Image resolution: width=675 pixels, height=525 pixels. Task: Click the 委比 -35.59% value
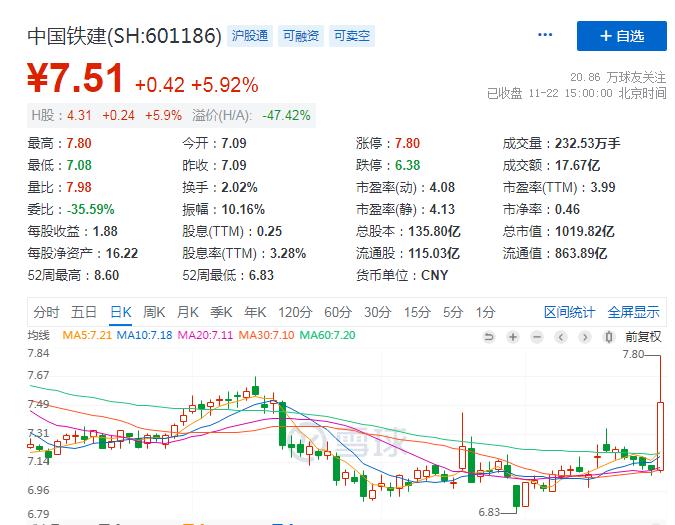[x=90, y=209]
